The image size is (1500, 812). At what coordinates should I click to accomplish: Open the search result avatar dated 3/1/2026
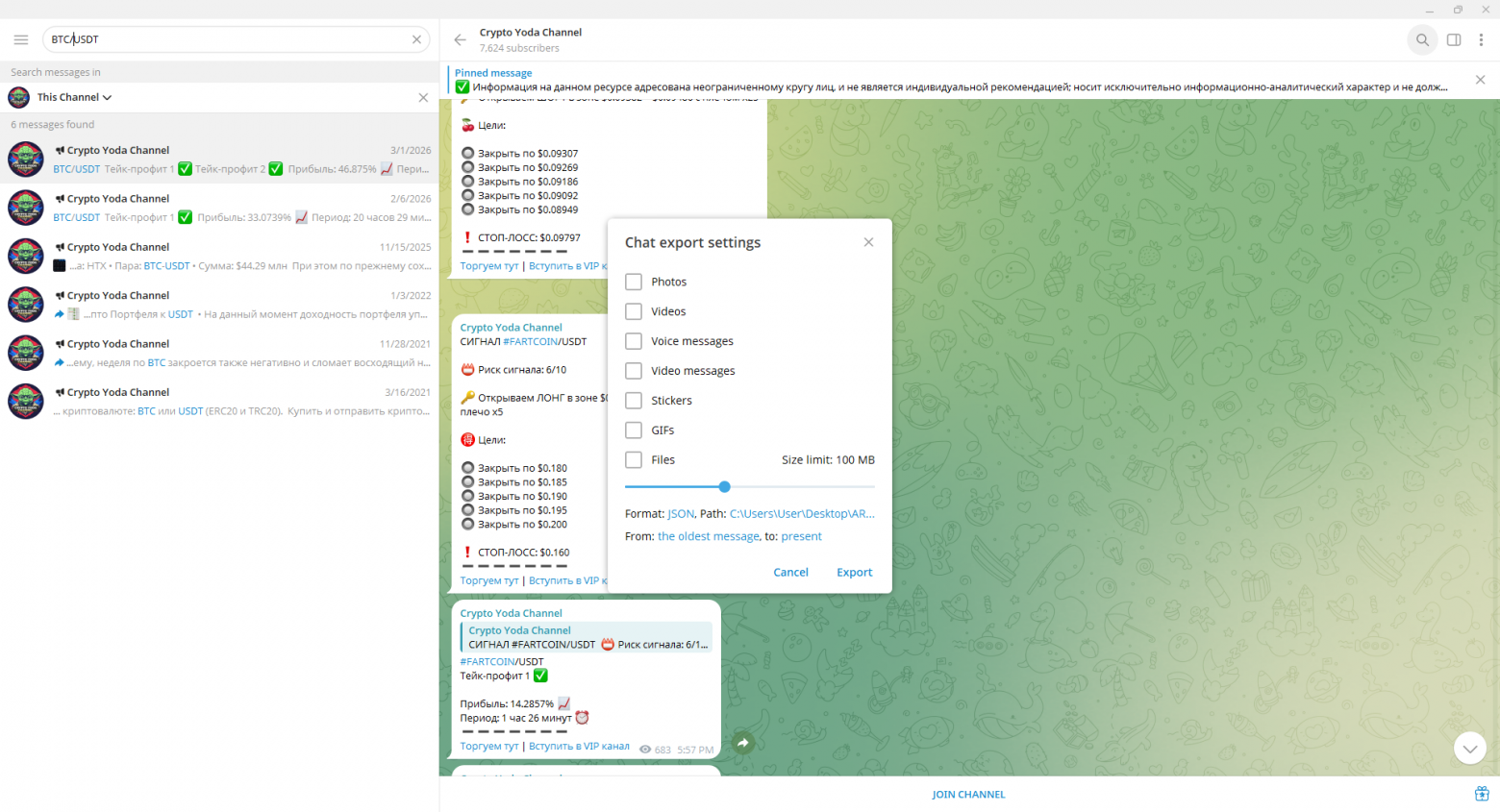coord(26,160)
